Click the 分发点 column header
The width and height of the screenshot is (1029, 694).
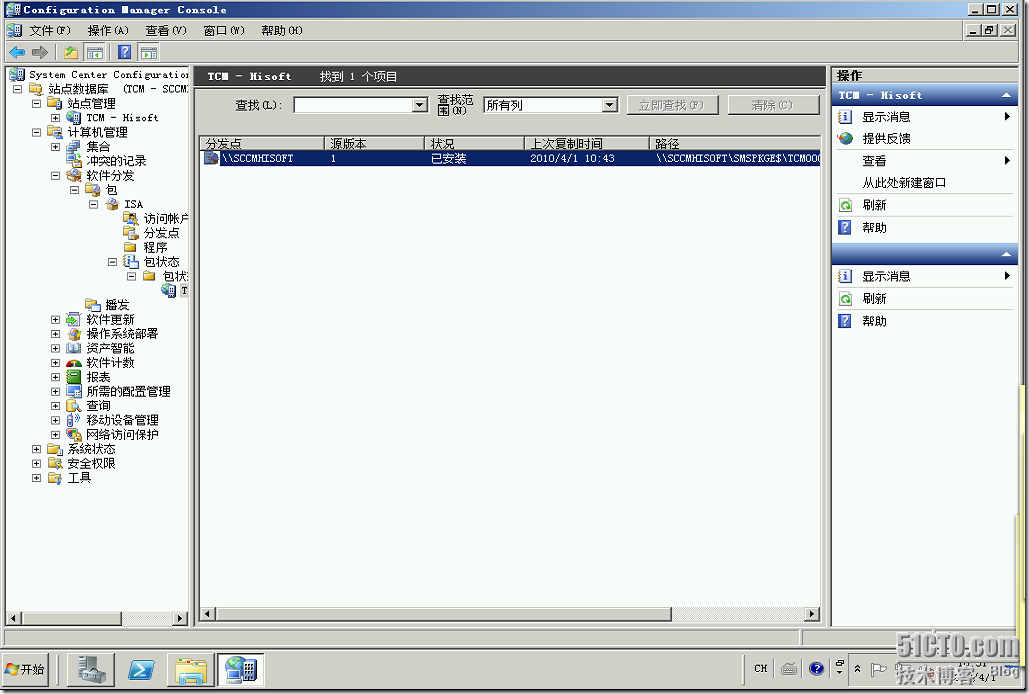[262, 143]
